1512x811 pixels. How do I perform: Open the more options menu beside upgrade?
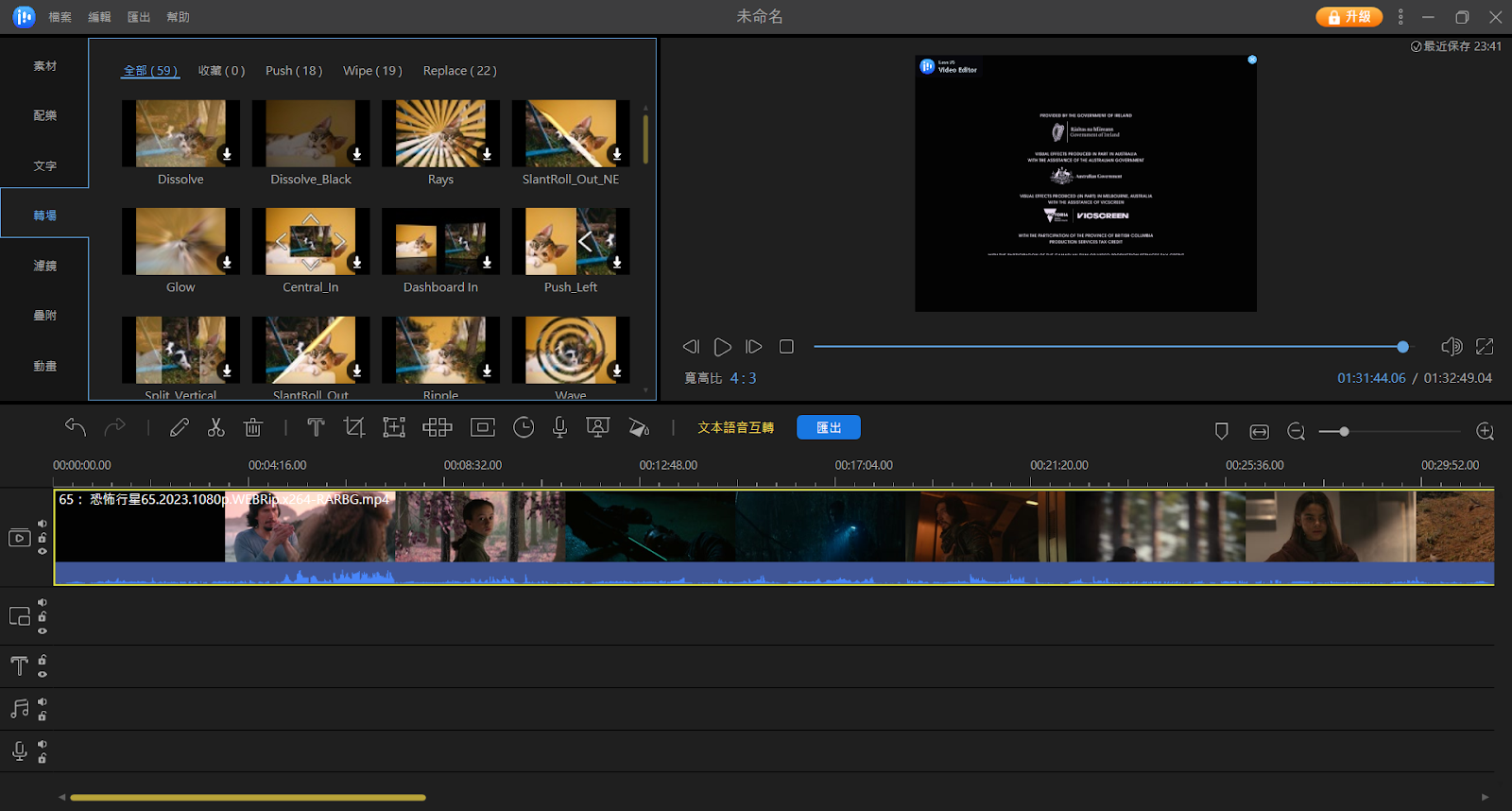pyautogui.click(x=1400, y=17)
